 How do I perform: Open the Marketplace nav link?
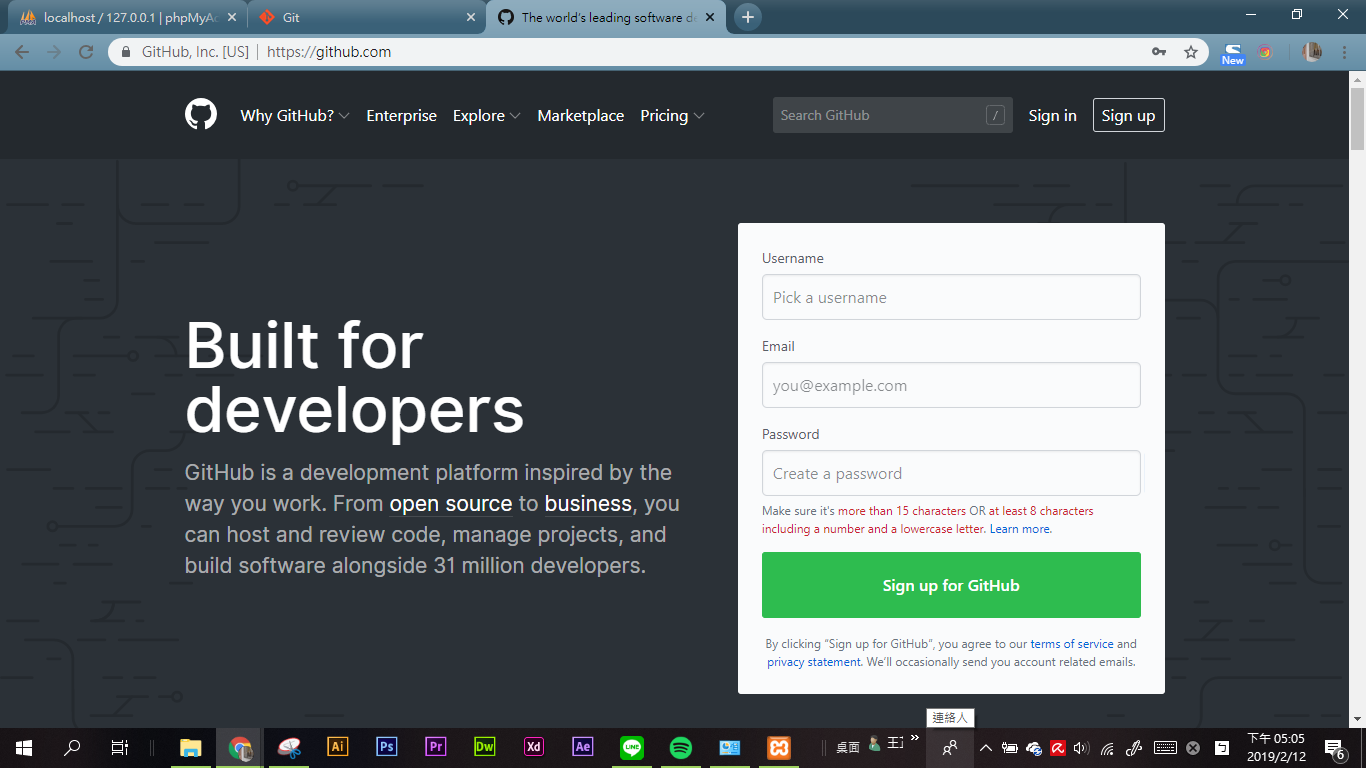(x=581, y=116)
